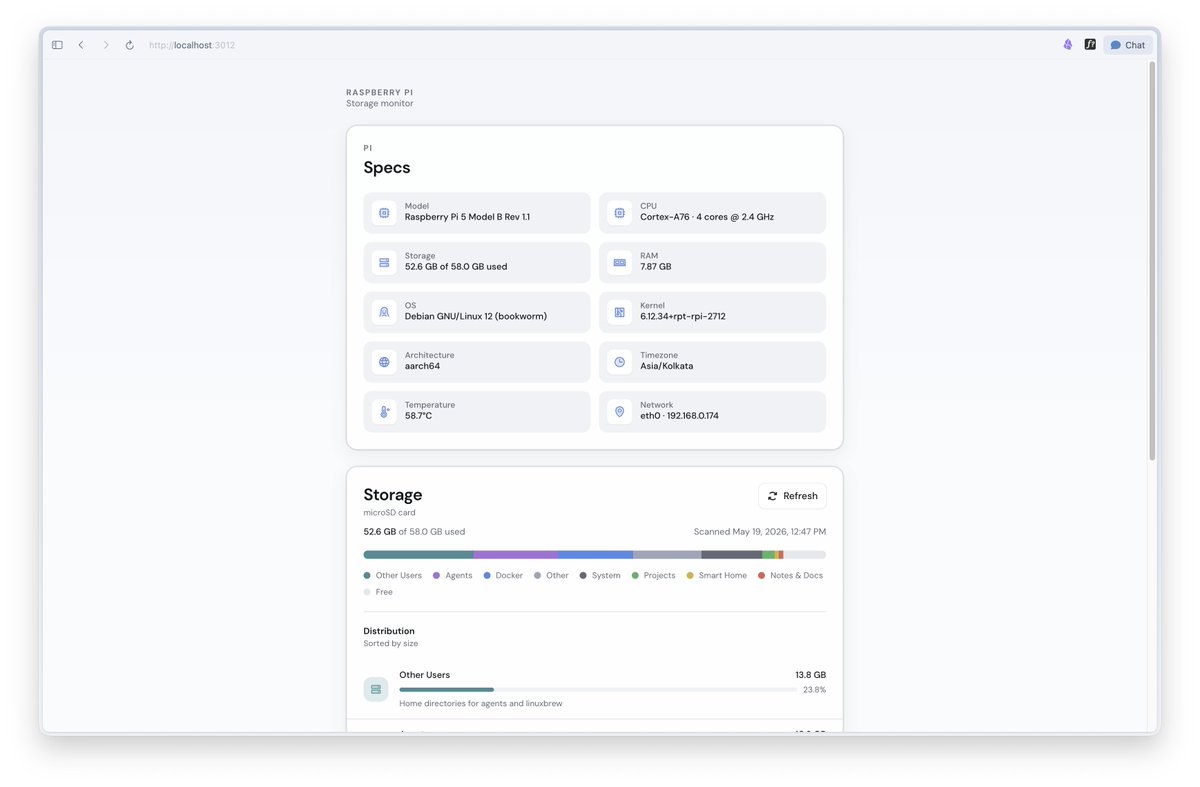Click the Specs heading
This screenshot has height=787, width=1200.
[x=387, y=168]
